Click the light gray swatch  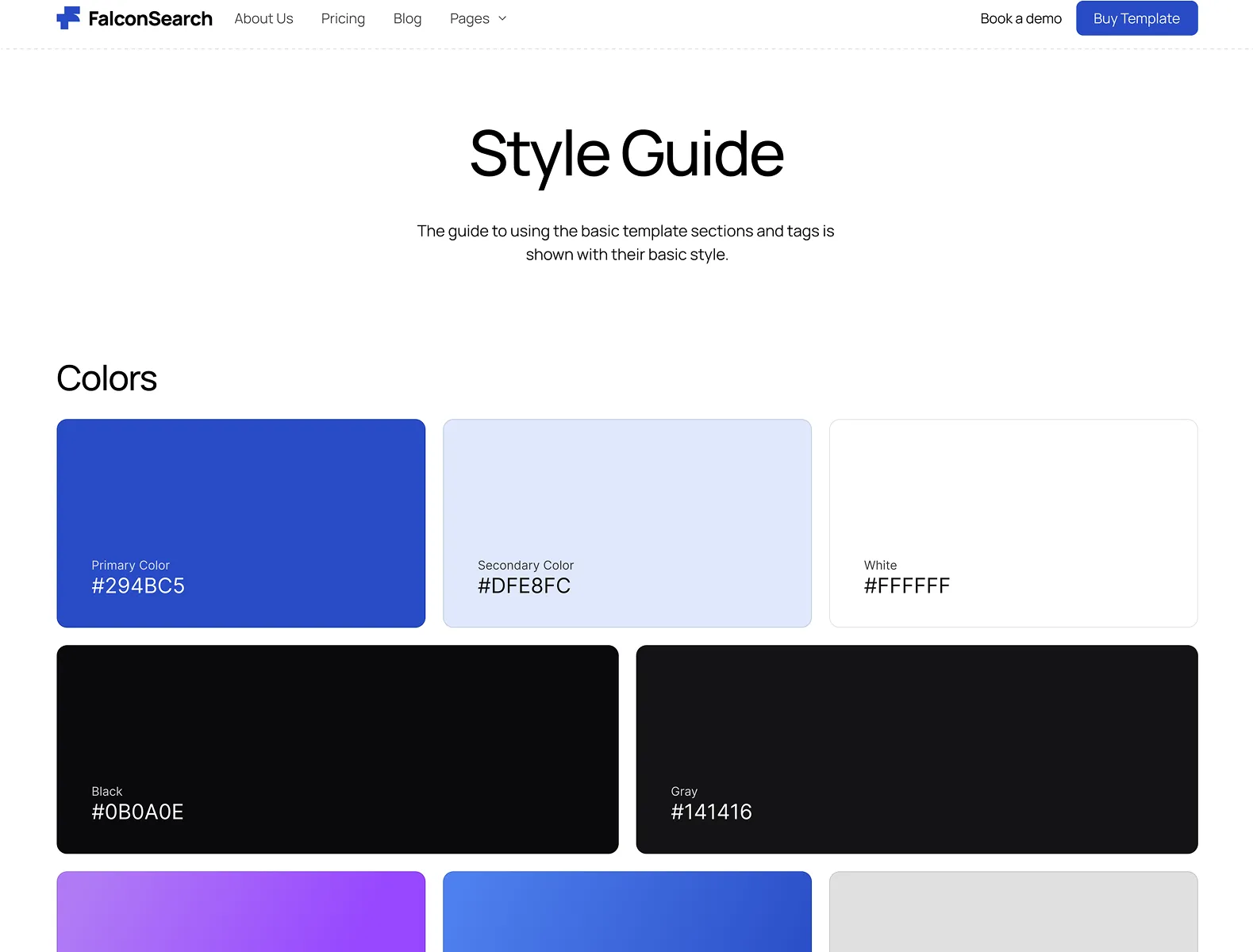1013,912
